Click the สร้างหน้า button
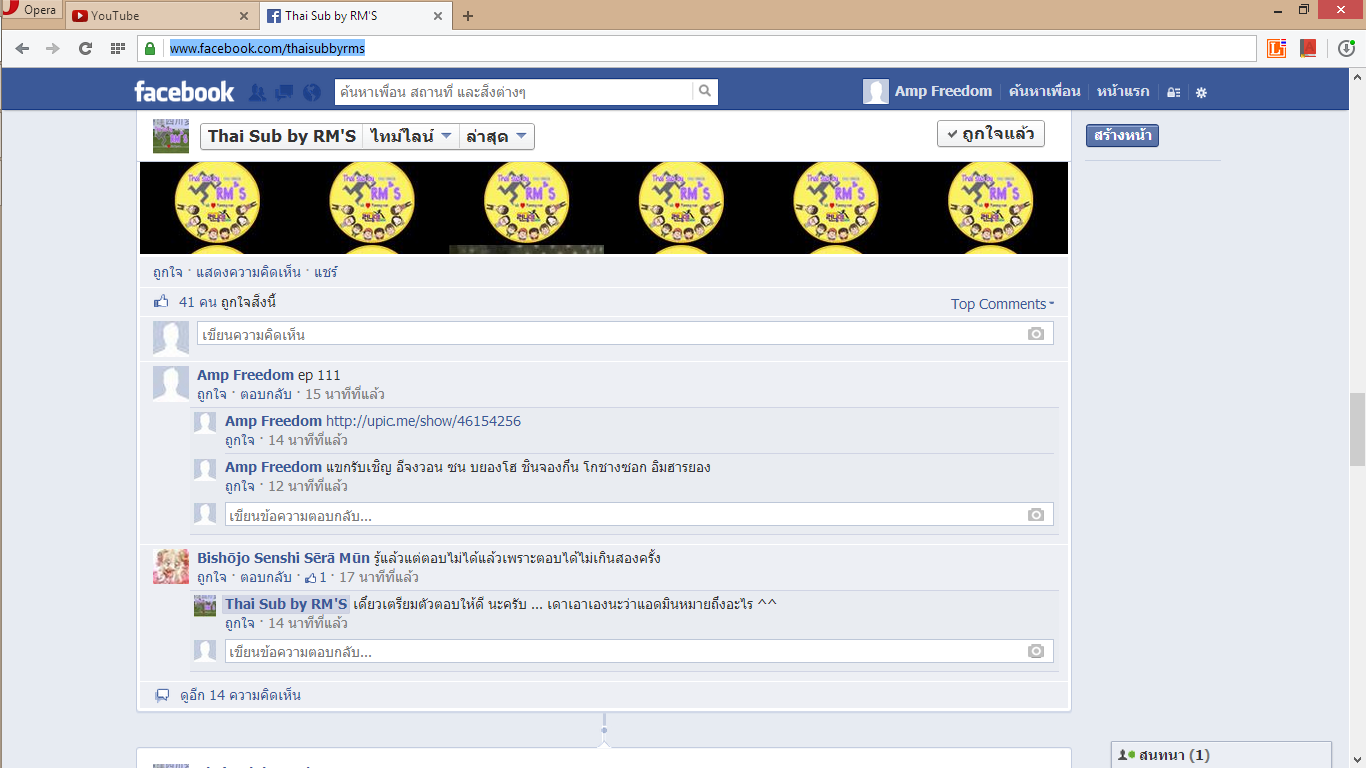The width and height of the screenshot is (1366, 768). click(x=1122, y=135)
